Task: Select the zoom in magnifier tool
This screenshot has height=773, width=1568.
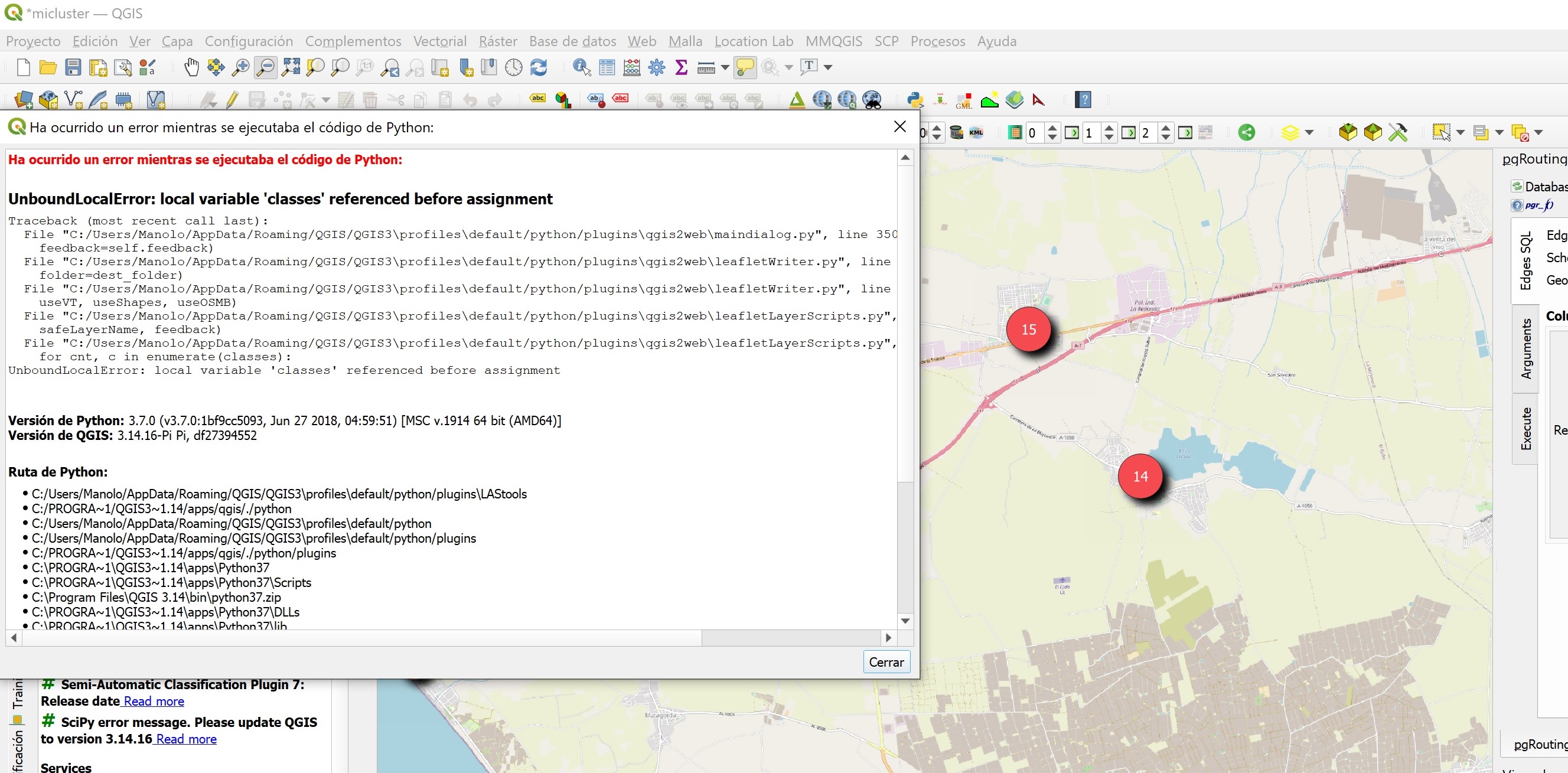Action: point(241,67)
